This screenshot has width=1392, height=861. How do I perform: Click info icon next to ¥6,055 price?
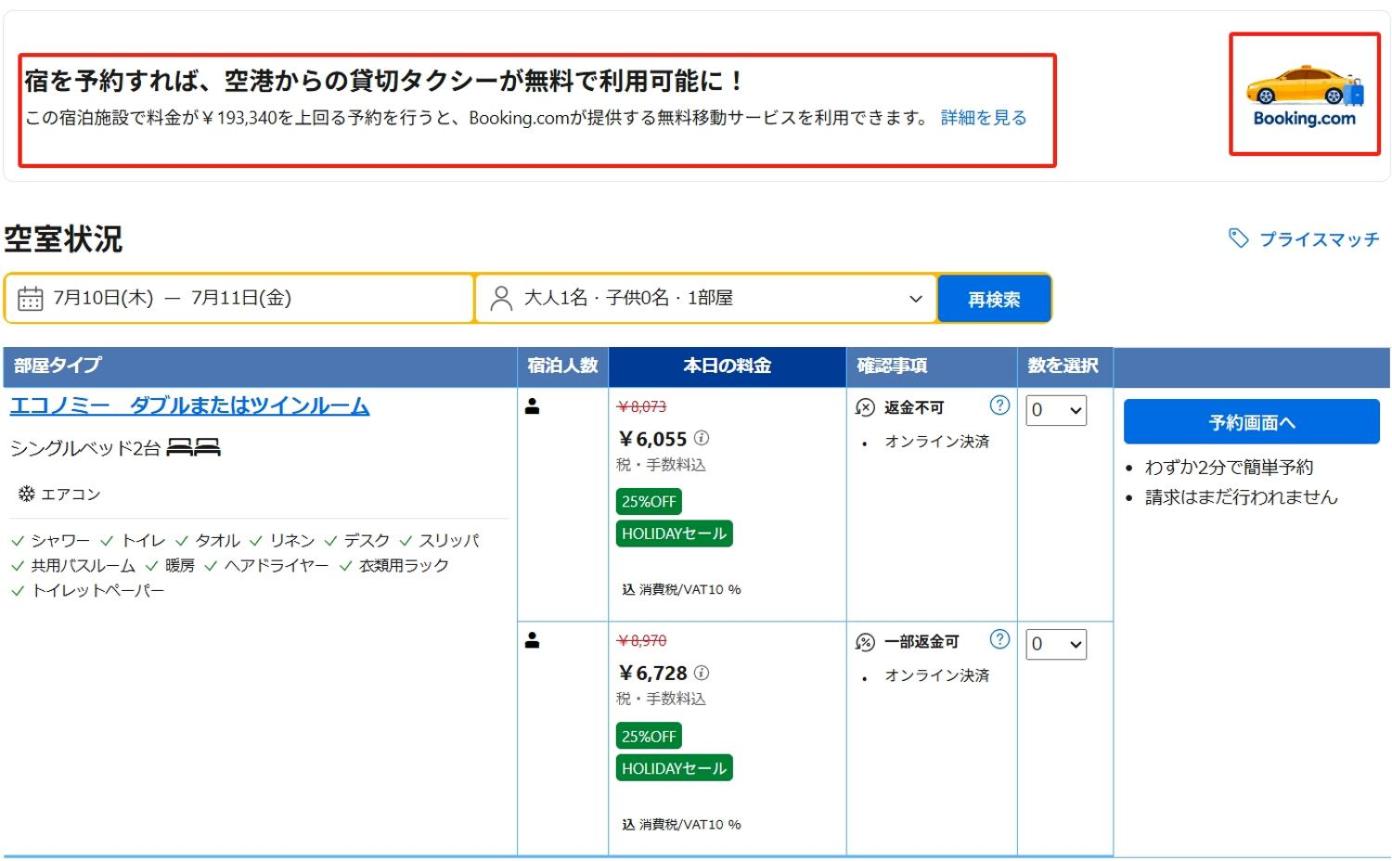[x=702, y=438]
